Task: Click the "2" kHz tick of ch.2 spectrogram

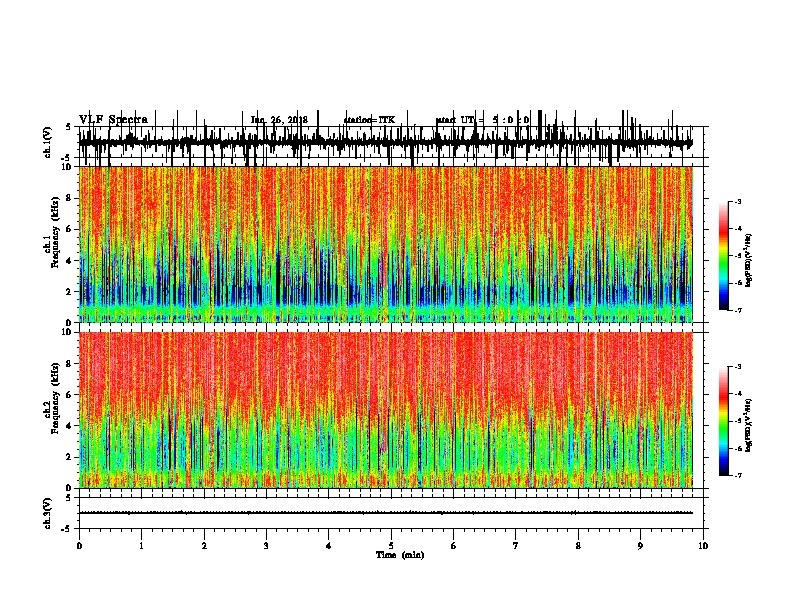Action: pos(70,457)
